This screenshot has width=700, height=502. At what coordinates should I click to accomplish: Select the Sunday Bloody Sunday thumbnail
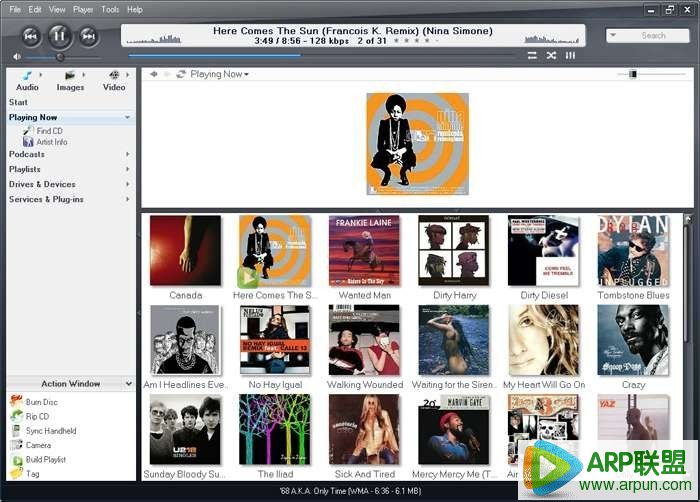(185, 430)
